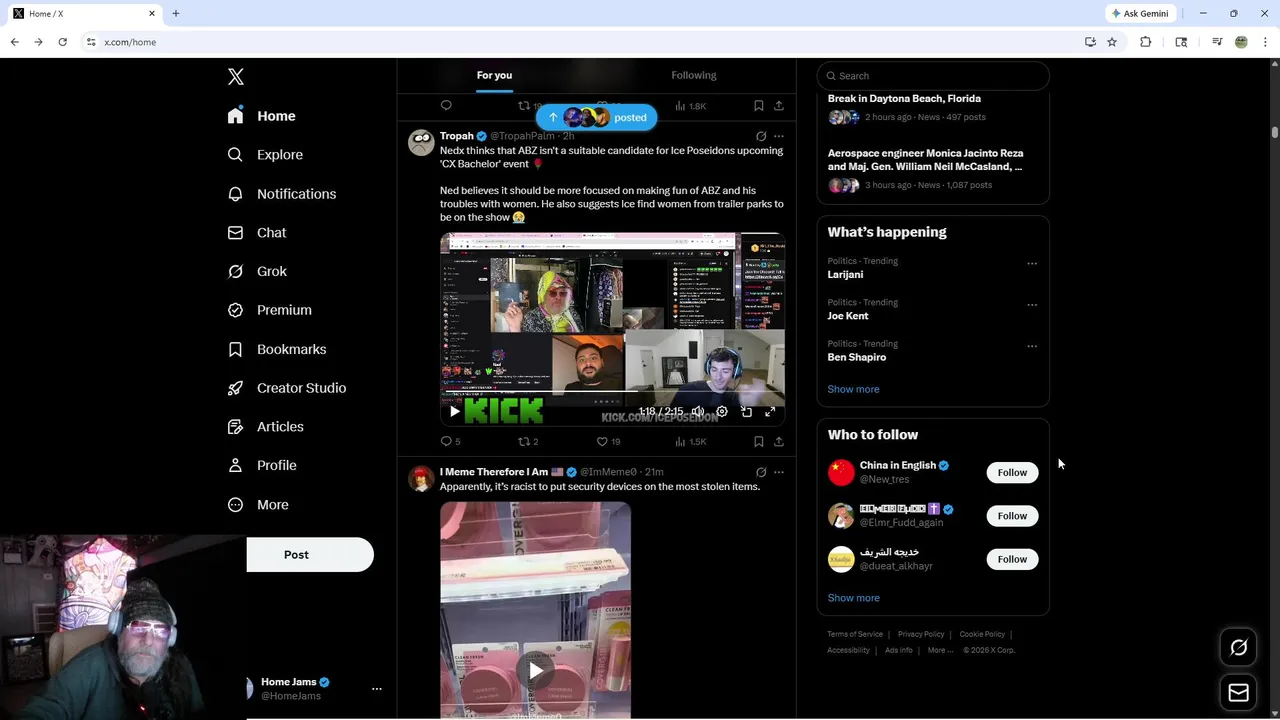
Task: Expand the More menu in sidebar
Action: click(258, 505)
